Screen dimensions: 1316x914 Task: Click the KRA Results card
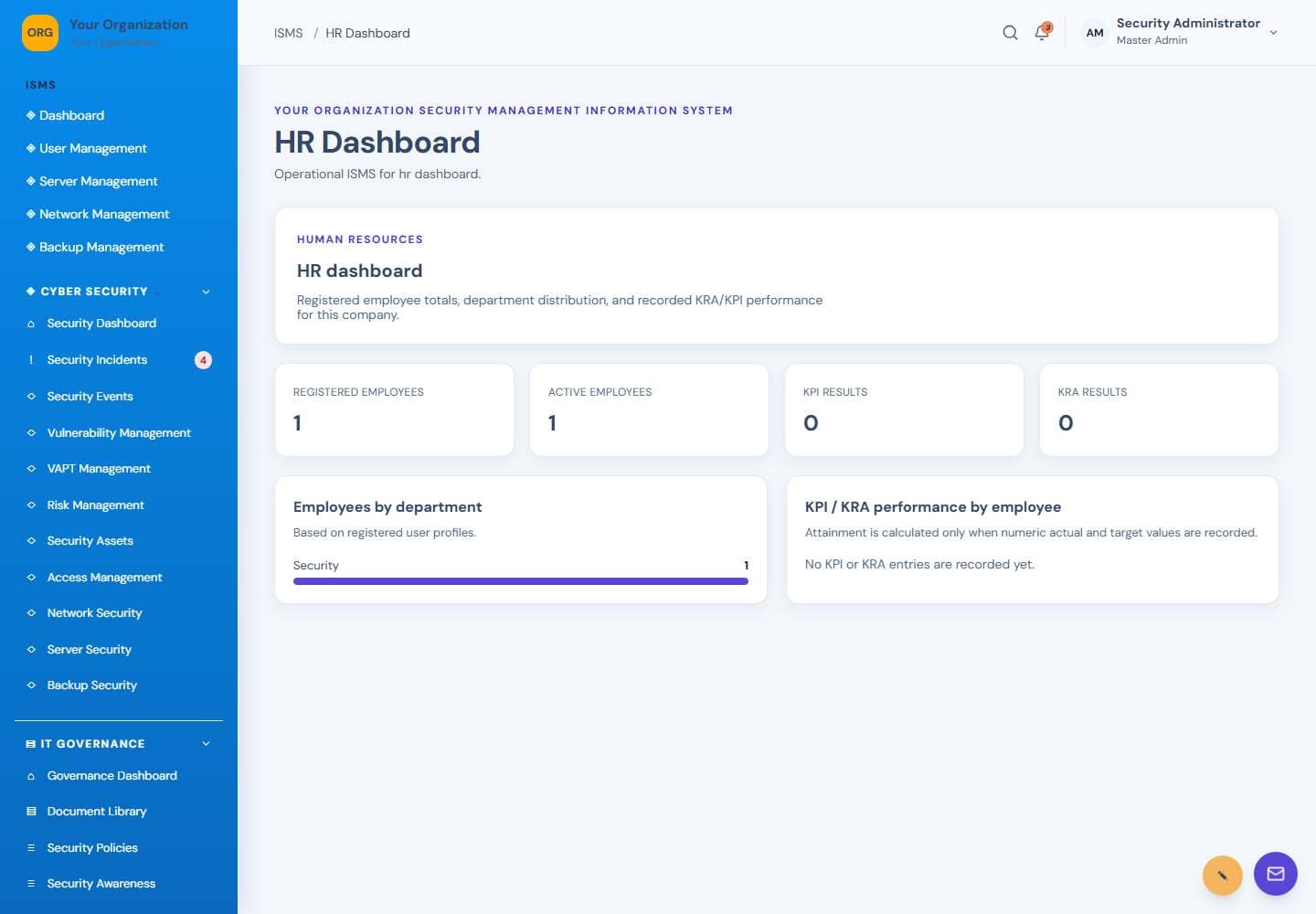[x=1159, y=410]
